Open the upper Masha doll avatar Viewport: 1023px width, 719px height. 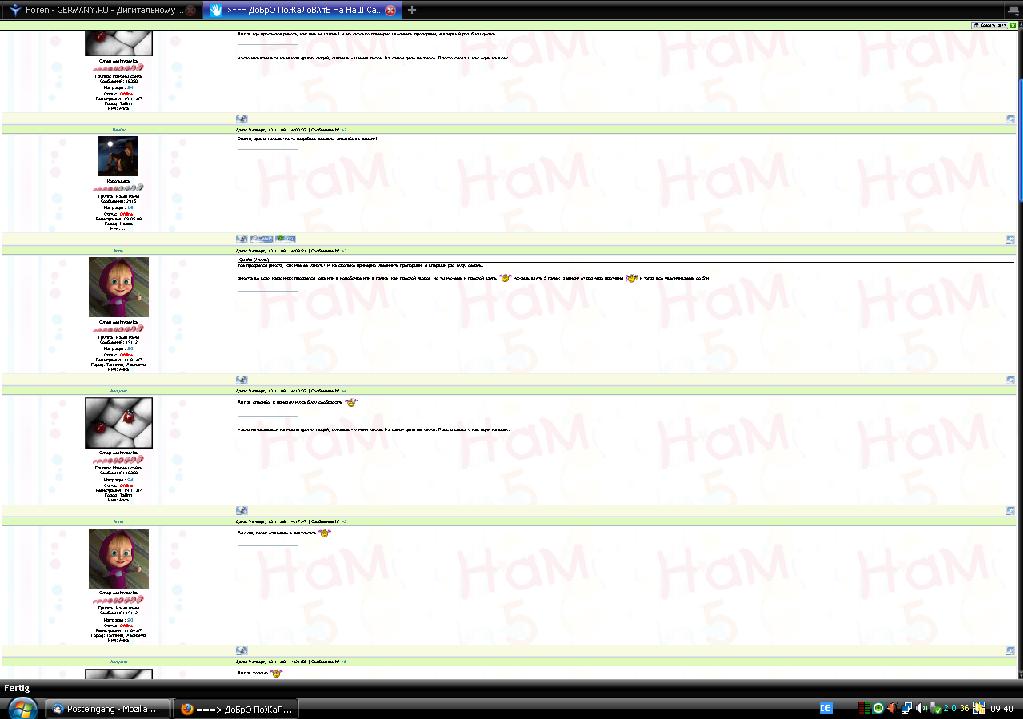(x=119, y=287)
